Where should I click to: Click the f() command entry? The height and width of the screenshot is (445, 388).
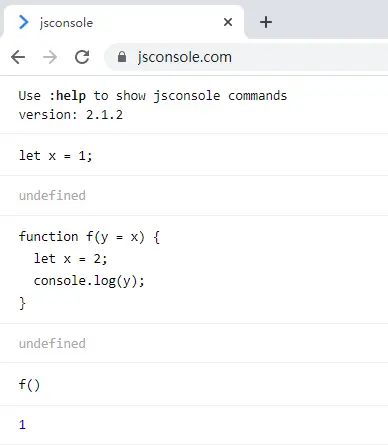pos(29,385)
